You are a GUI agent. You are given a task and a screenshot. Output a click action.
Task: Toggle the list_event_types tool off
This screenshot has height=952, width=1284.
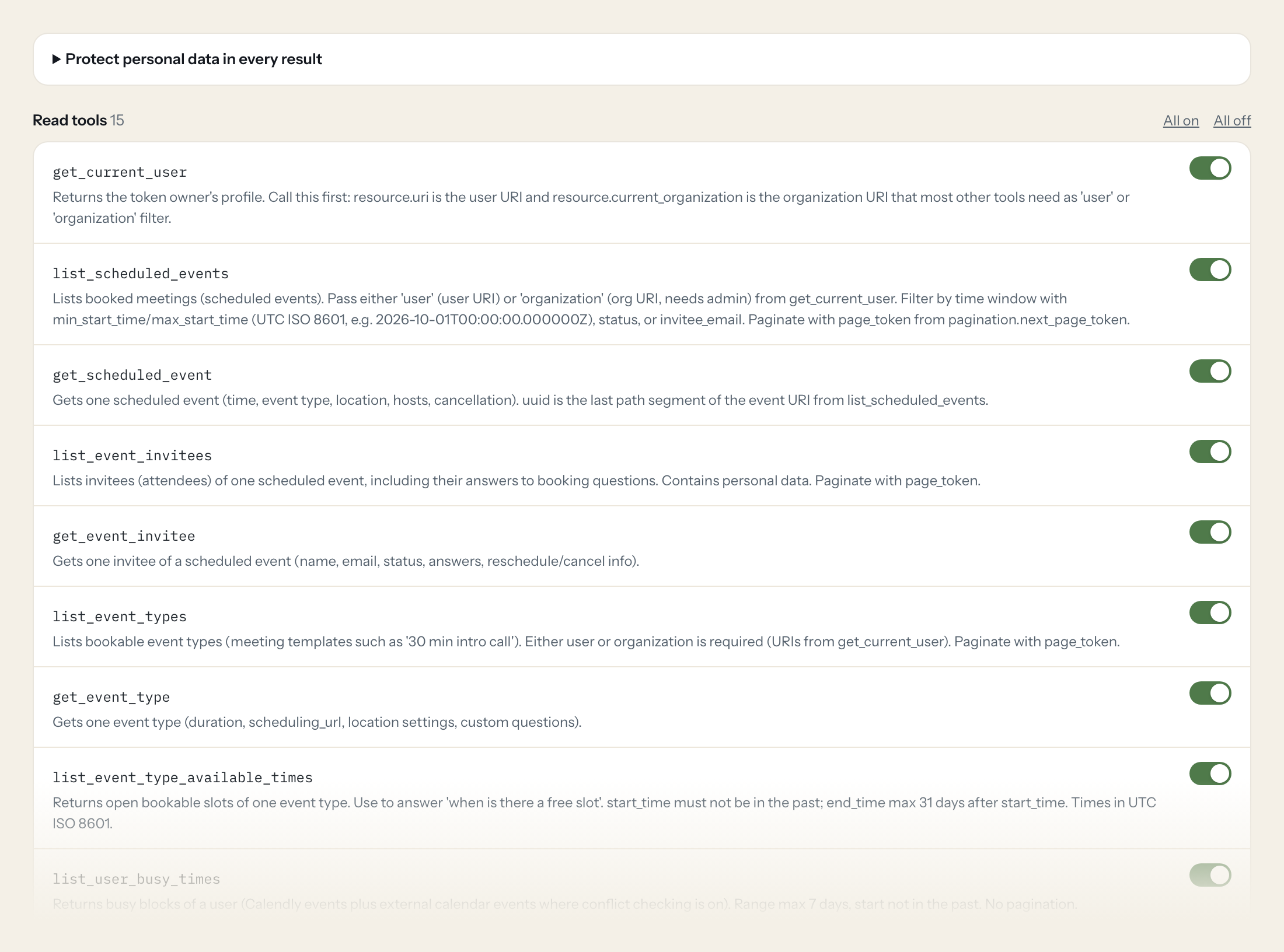pyautogui.click(x=1210, y=612)
